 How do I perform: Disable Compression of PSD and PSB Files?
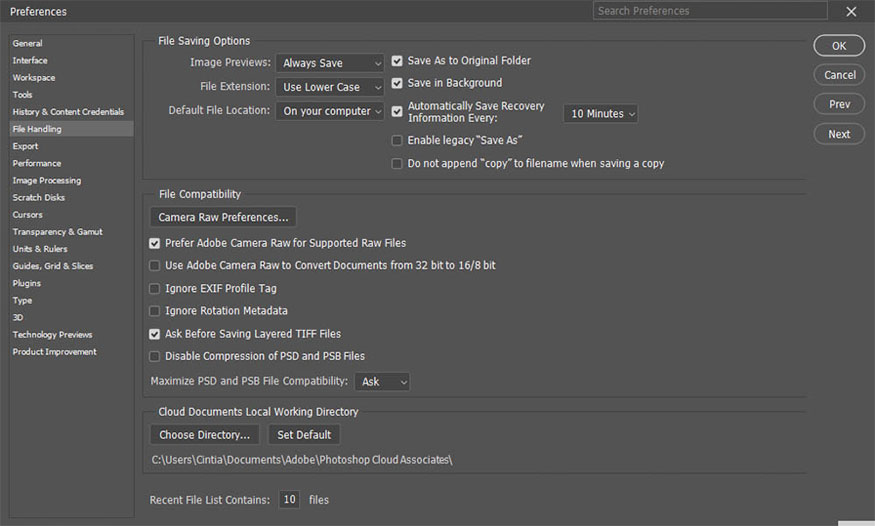coord(155,356)
